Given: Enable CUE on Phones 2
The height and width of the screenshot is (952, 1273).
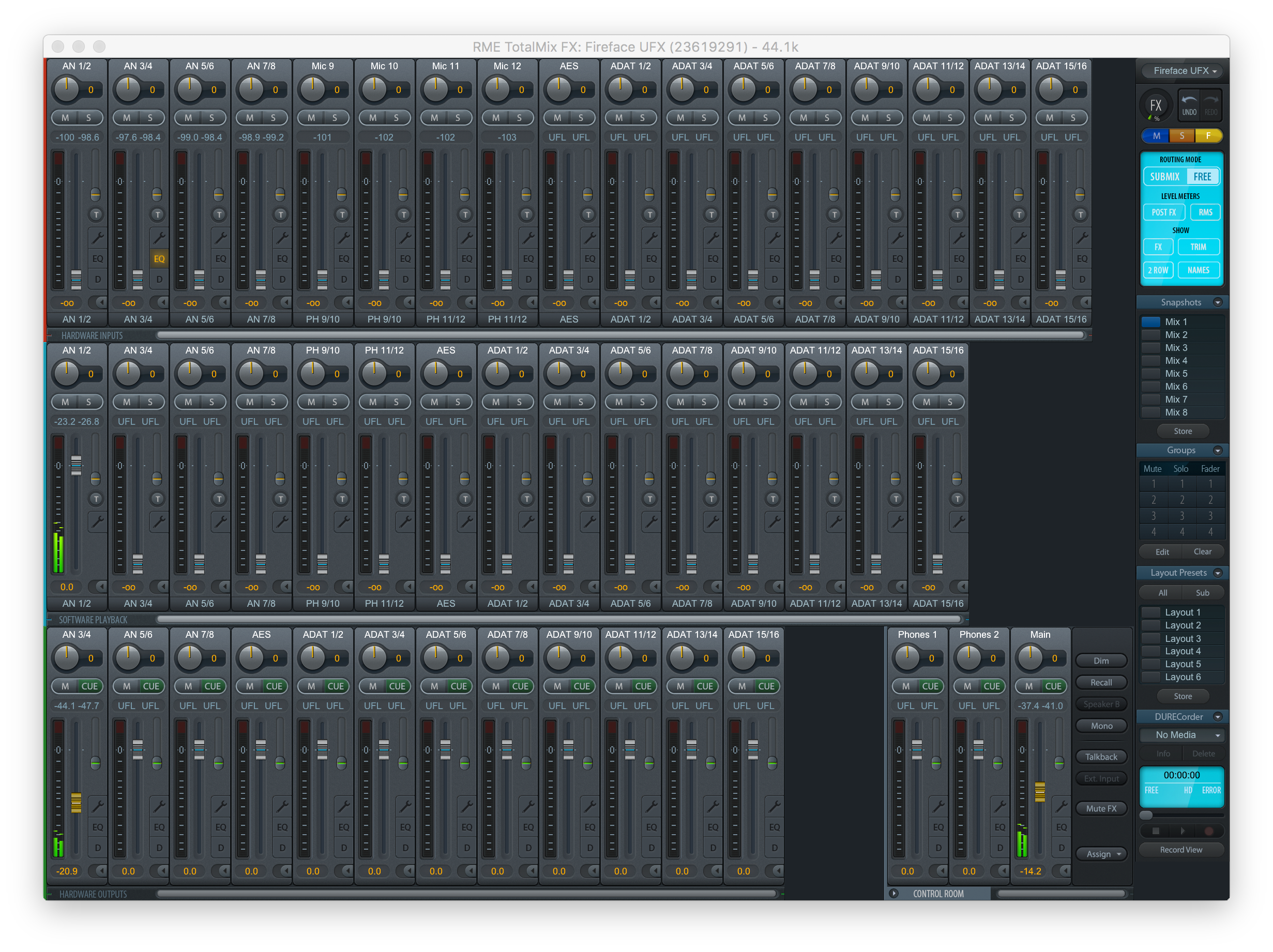Looking at the screenshot, I should point(992,686).
